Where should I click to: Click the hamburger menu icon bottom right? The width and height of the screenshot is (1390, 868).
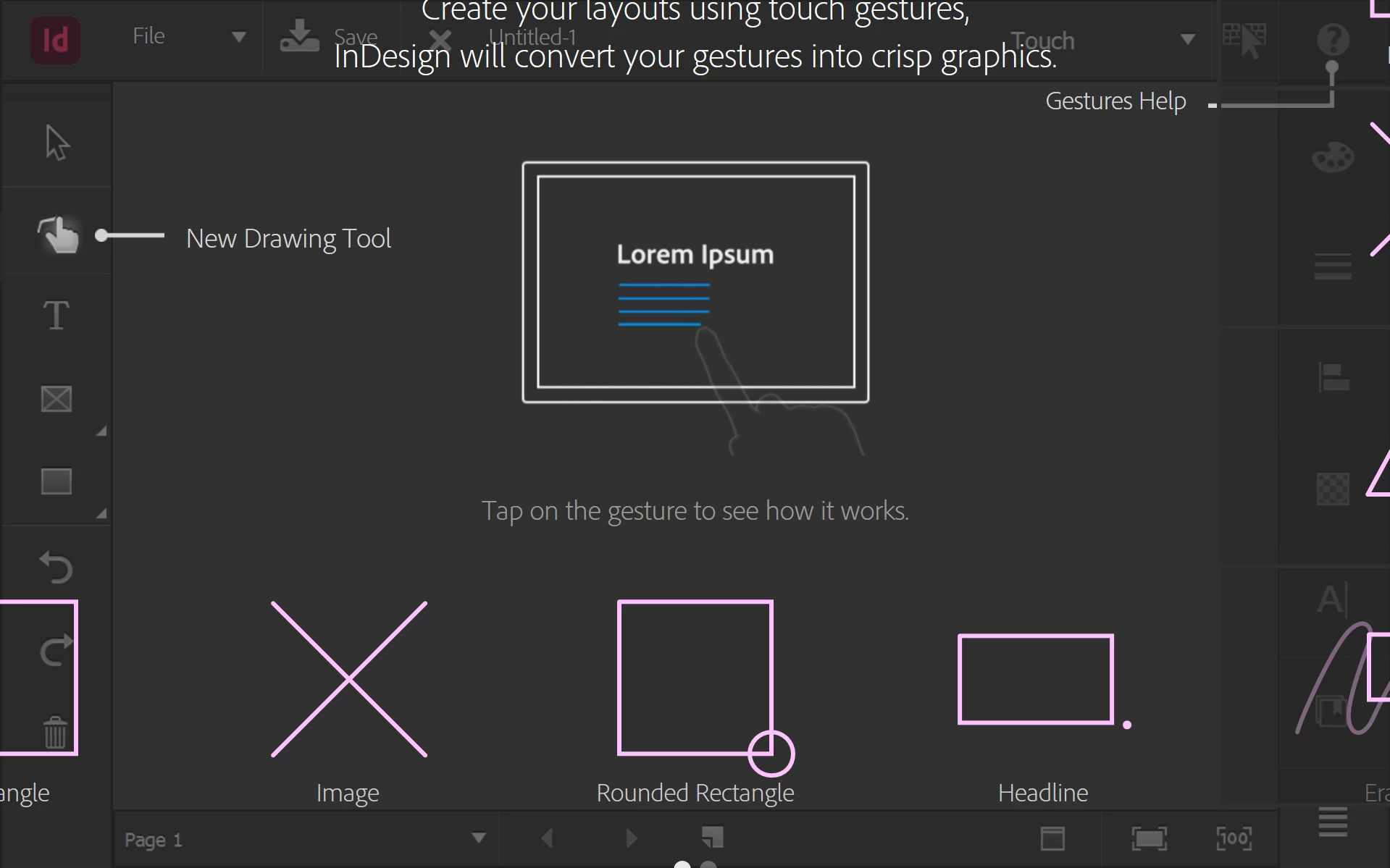tap(1333, 822)
